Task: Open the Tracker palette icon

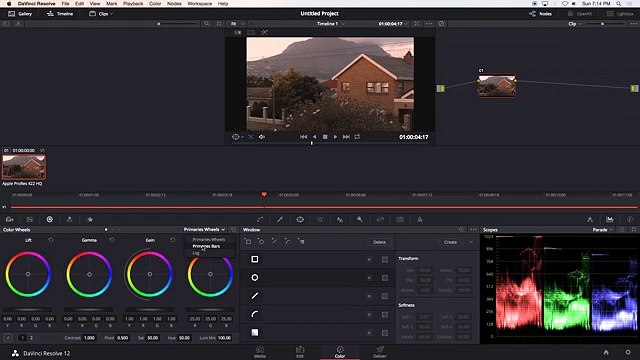Action: pyautogui.click(x=320, y=220)
